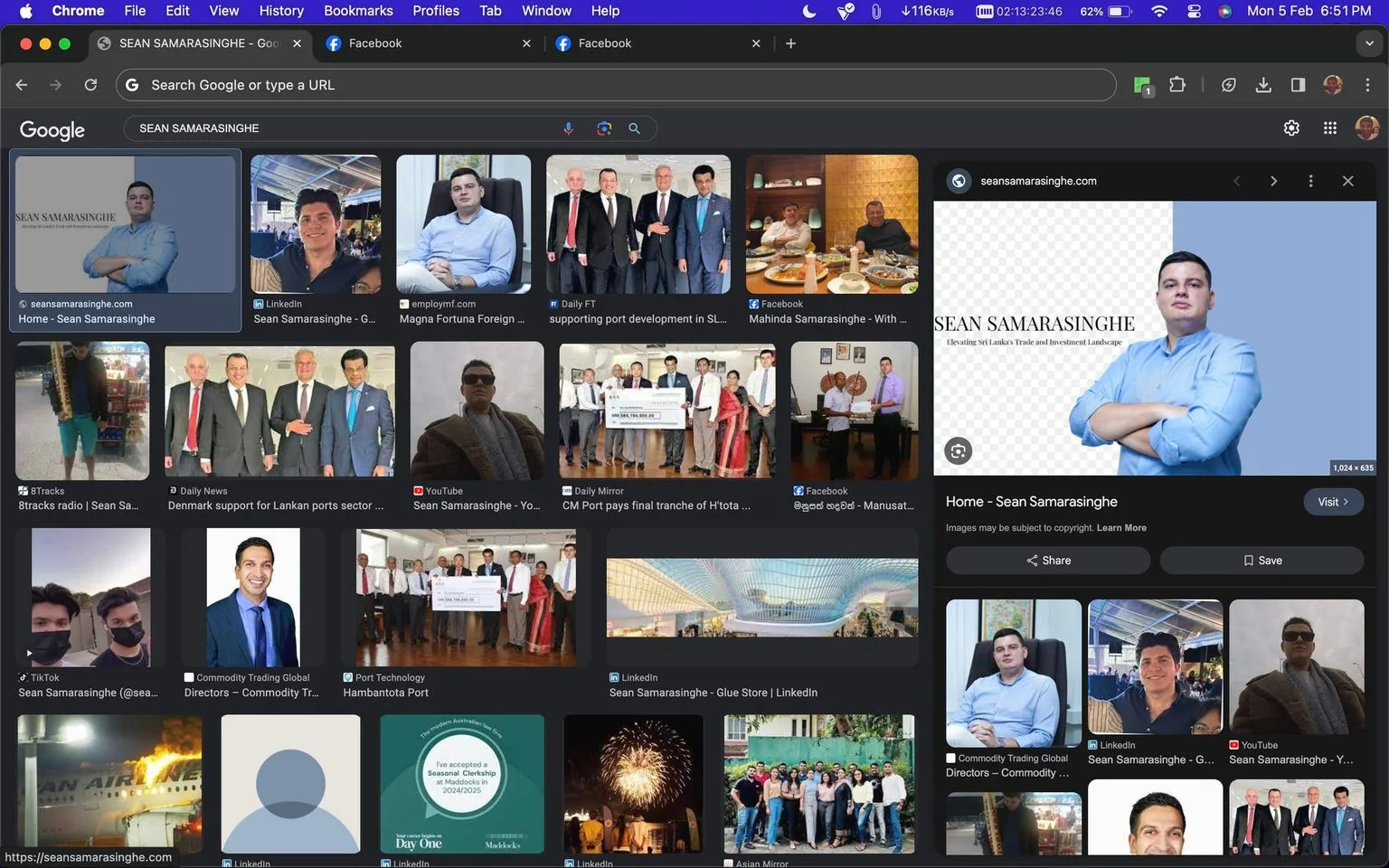Viewport: 1389px width, 868px height.
Task: Open the Google apps grid
Action: [1330, 128]
